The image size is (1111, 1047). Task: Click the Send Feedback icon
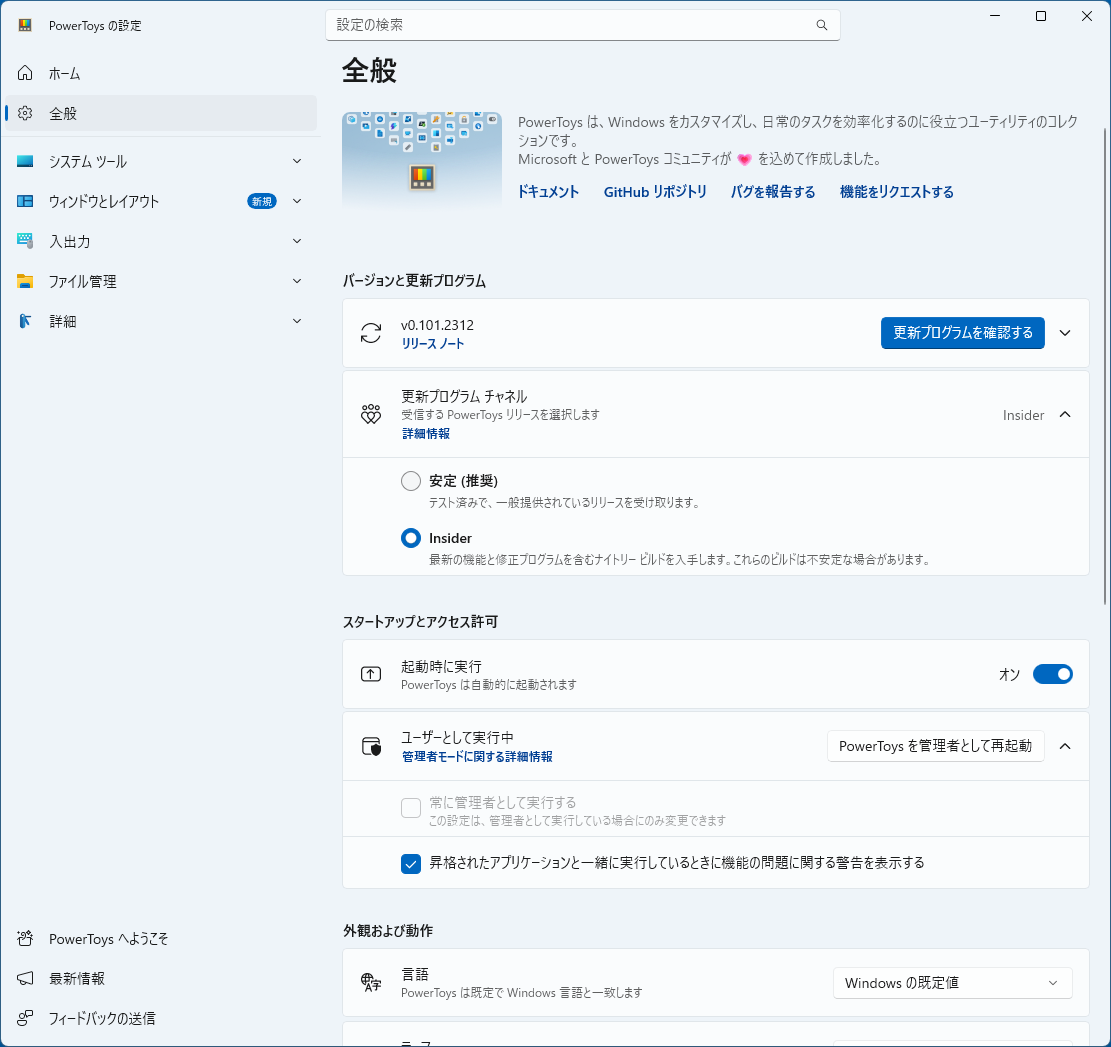click(x=25, y=1018)
